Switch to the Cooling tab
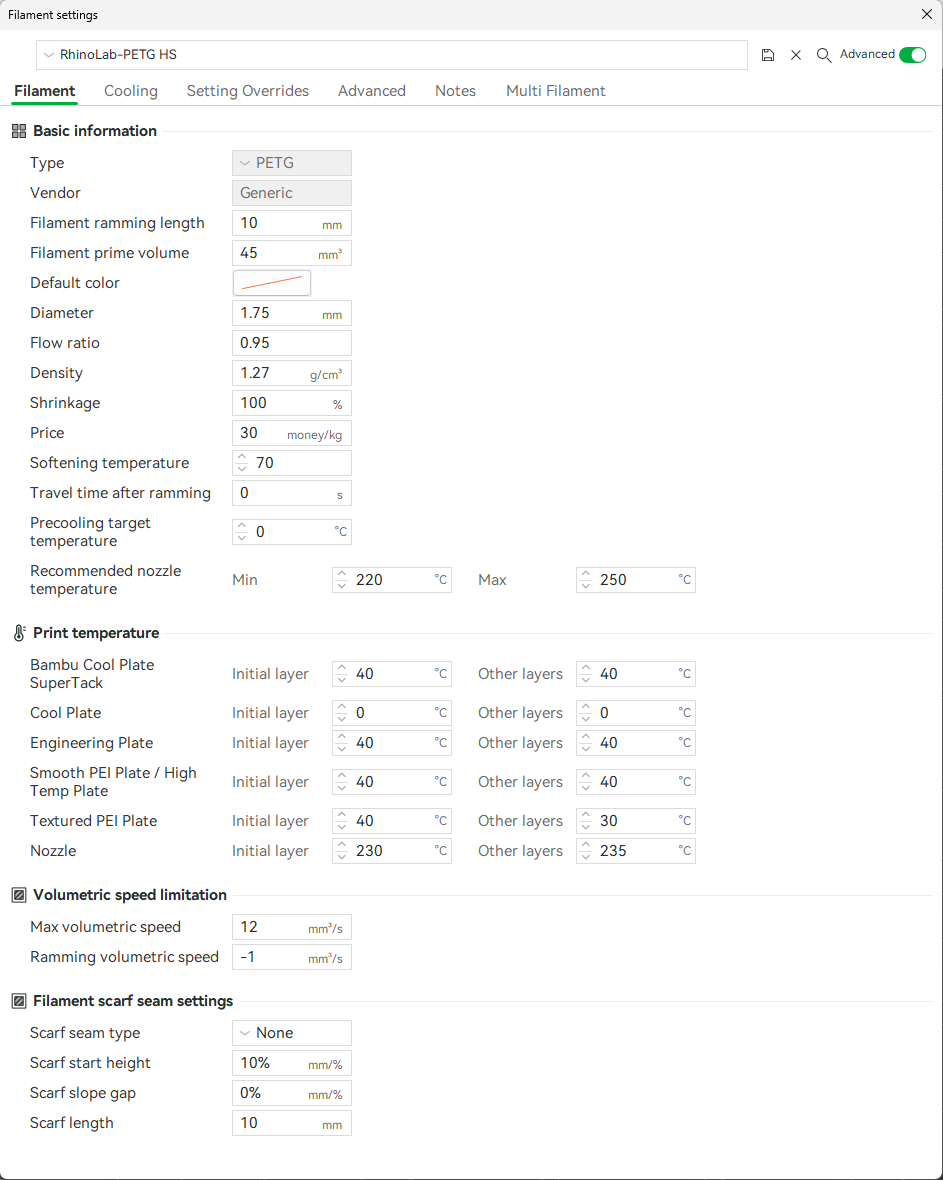Screen dimensions: 943x1180 pos(131,91)
